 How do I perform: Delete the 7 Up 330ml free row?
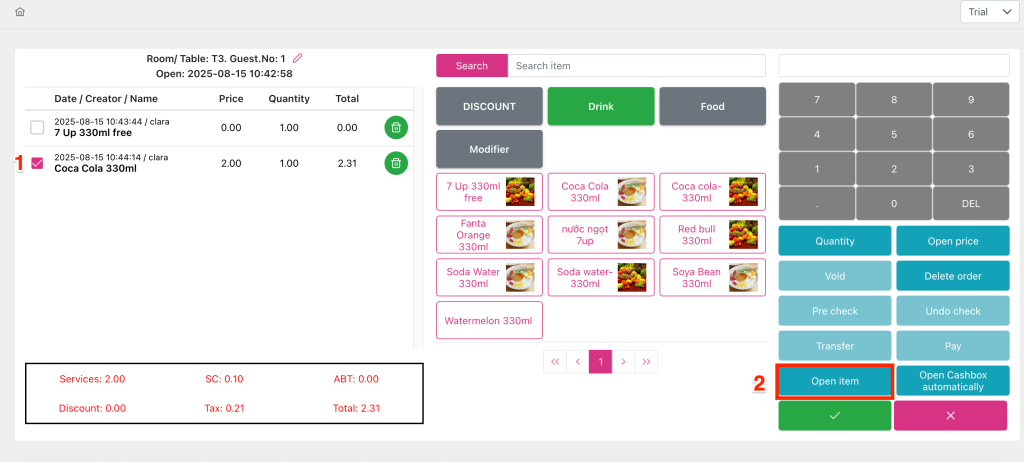click(x=396, y=127)
